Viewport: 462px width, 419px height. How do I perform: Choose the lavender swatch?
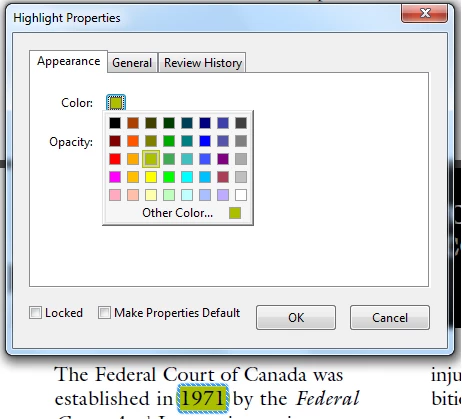223,195
